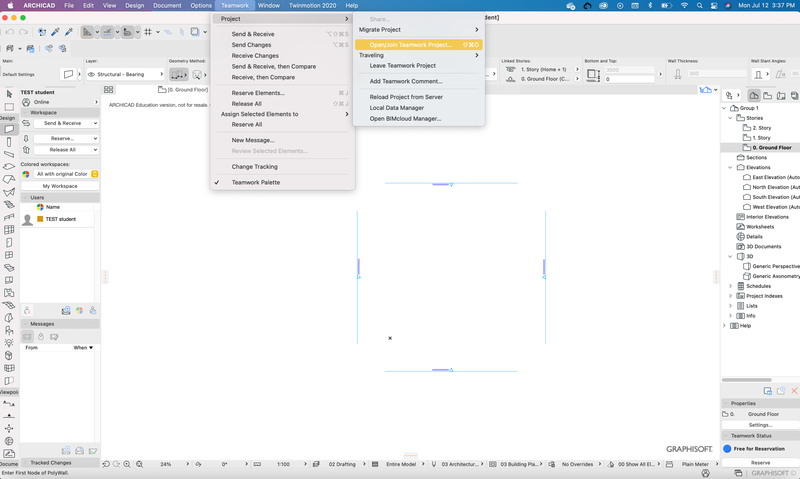This screenshot has height=479, width=800.
Task: Click the floor plan grid view icon
Action: (109, 89)
